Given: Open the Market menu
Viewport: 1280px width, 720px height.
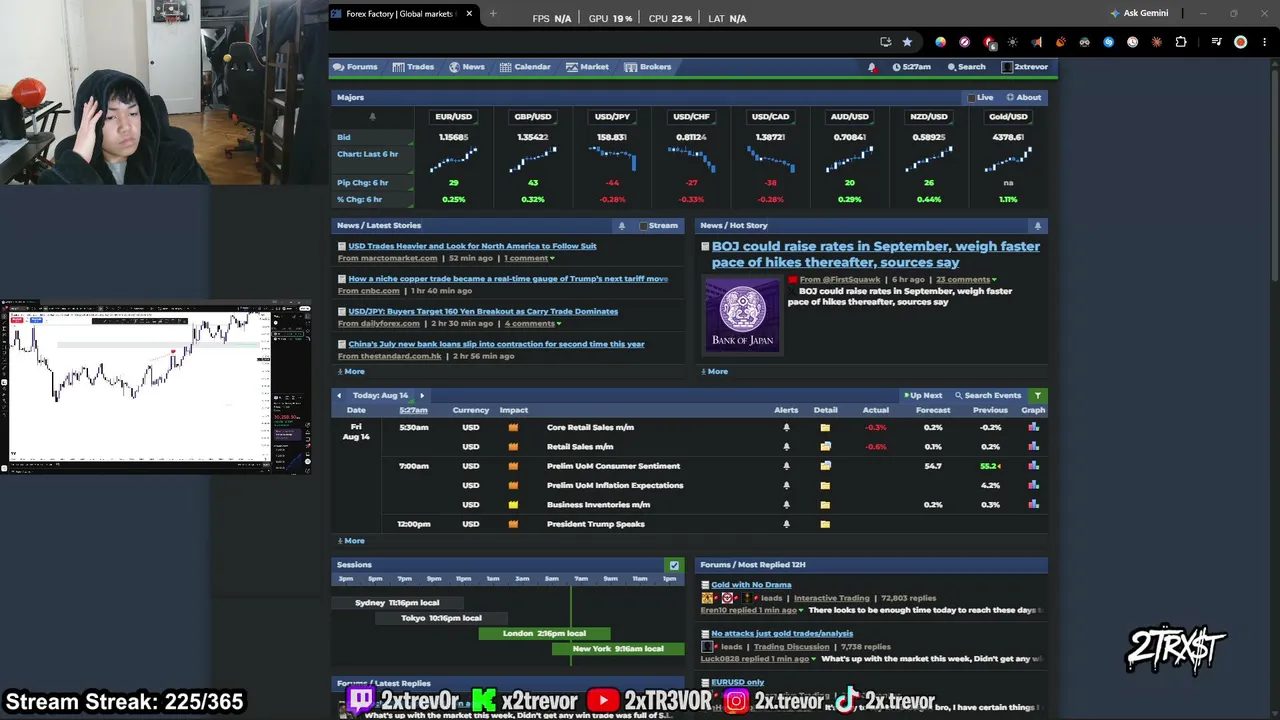Looking at the screenshot, I should point(587,67).
